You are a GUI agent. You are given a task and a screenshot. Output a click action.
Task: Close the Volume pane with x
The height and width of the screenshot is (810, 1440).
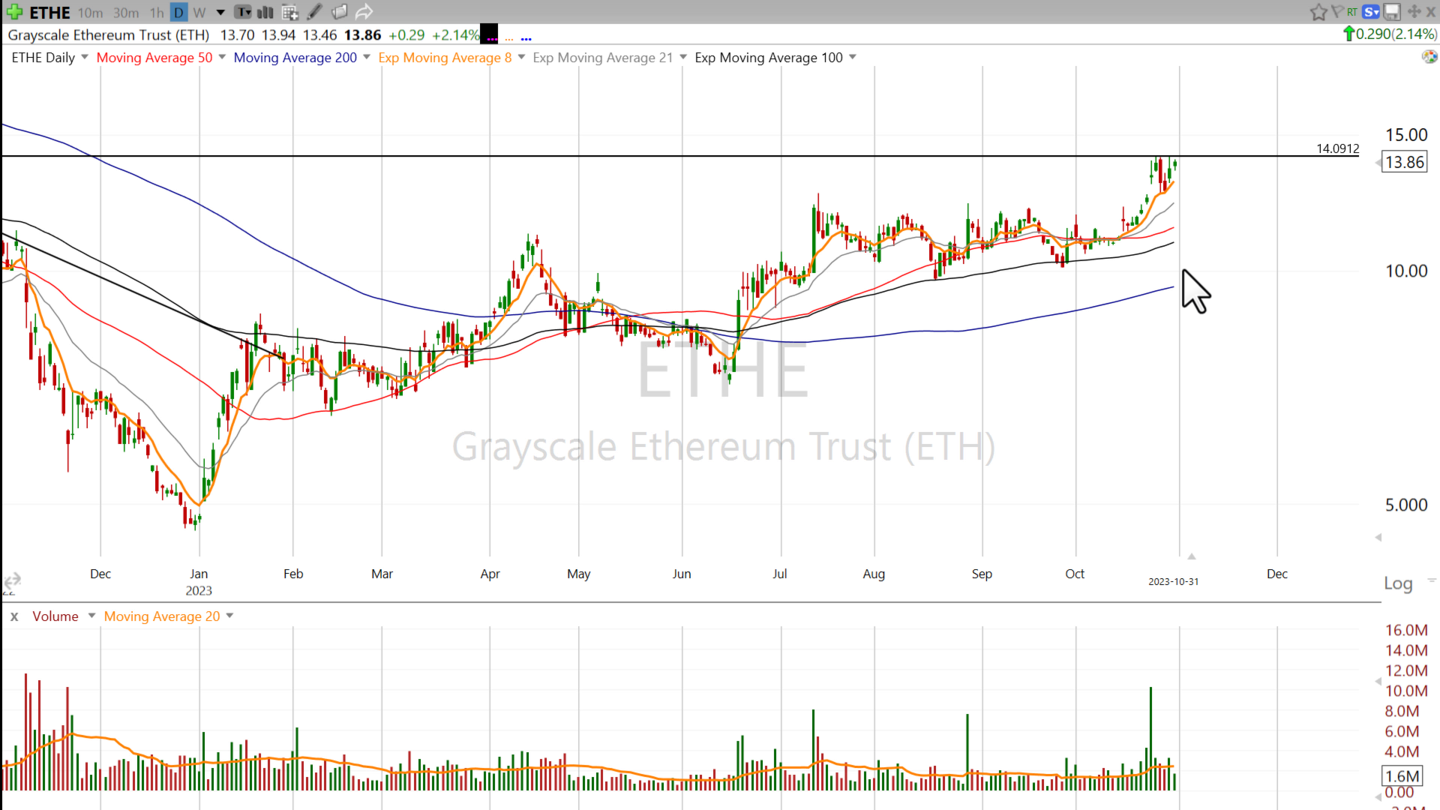coord(14,616)
